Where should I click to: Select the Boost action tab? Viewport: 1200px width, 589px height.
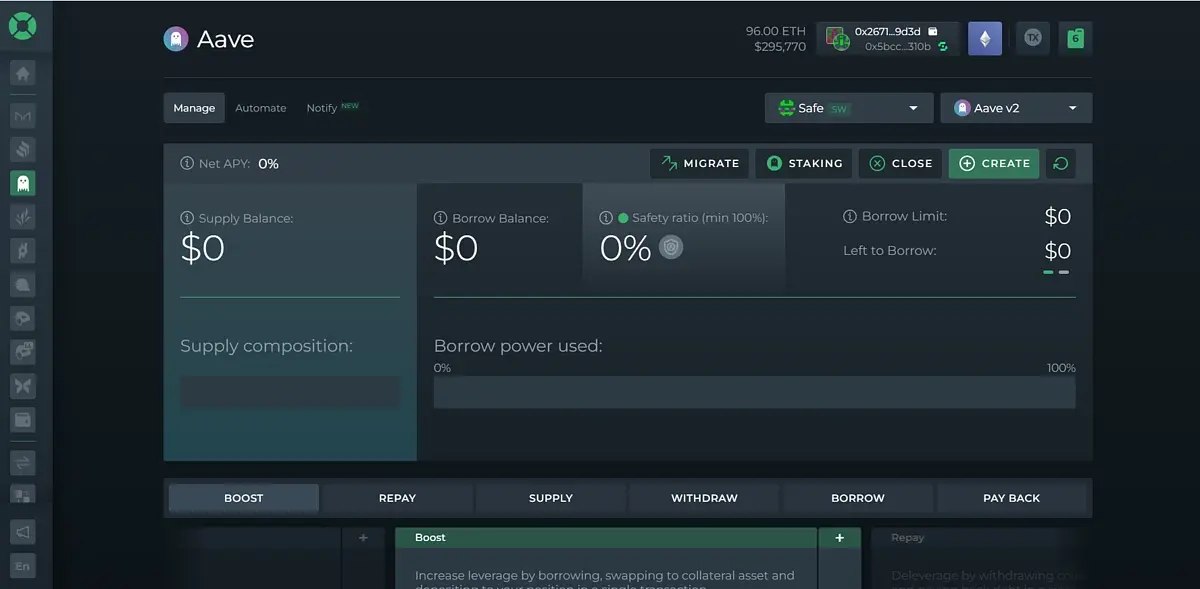pyautogui.click(x=244, y=498)
